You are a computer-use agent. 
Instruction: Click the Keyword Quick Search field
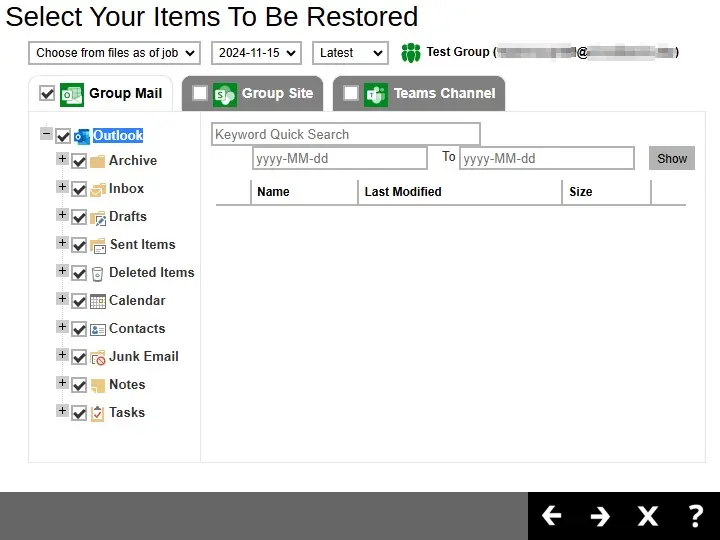(x=345, y=134)
